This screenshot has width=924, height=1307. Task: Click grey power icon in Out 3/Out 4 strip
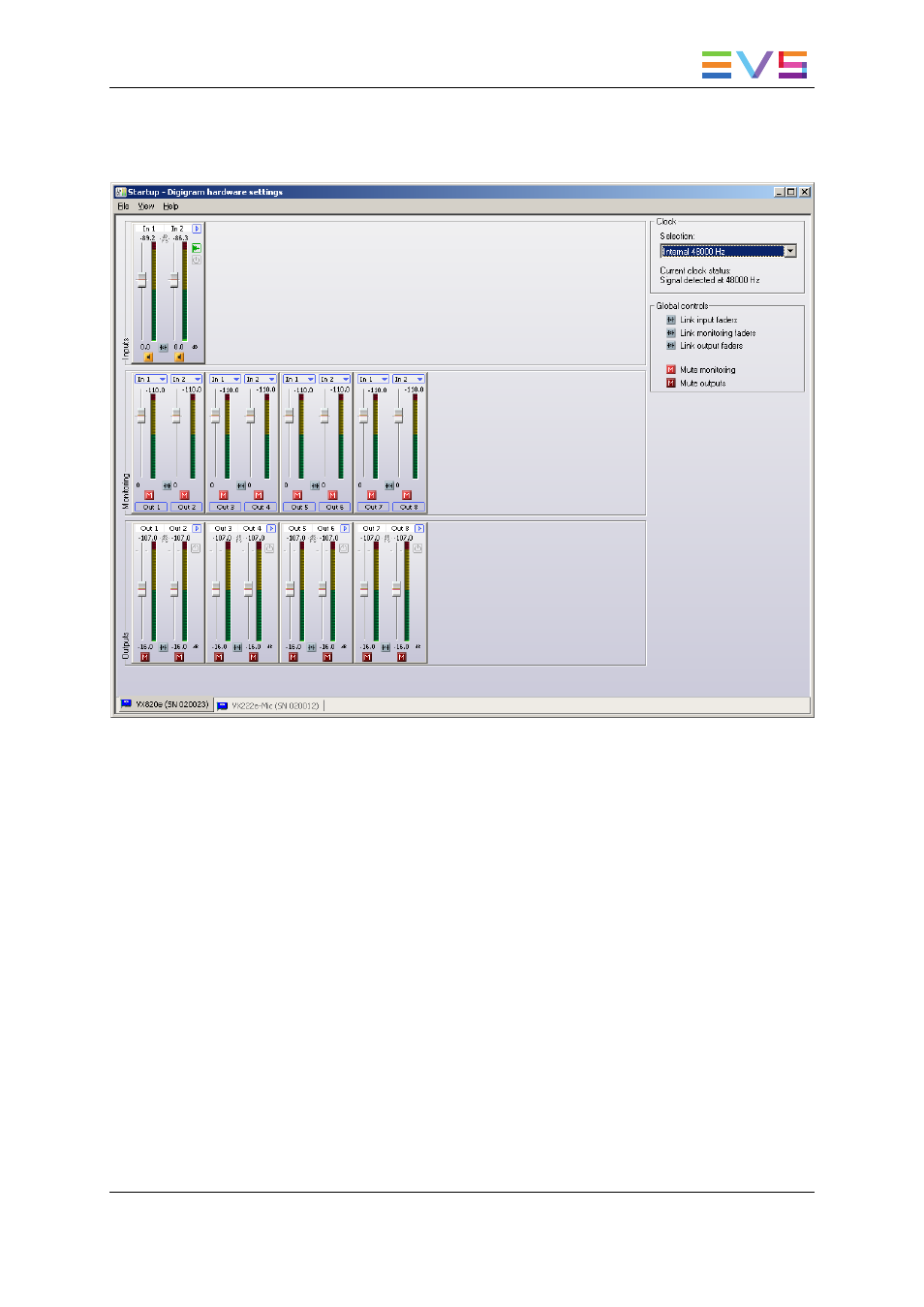tap(270, 548)
